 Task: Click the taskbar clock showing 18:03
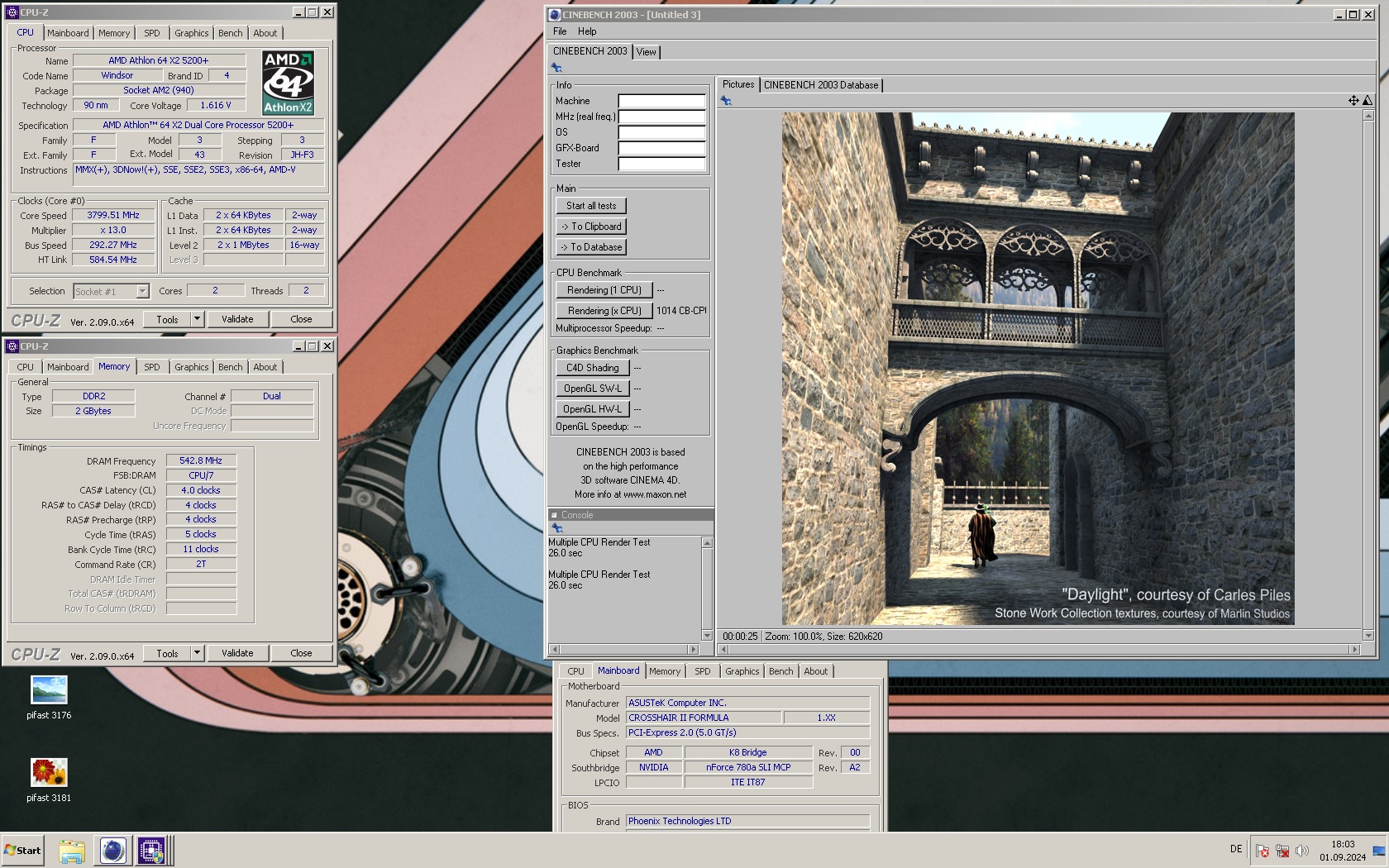click(1343, 851)
